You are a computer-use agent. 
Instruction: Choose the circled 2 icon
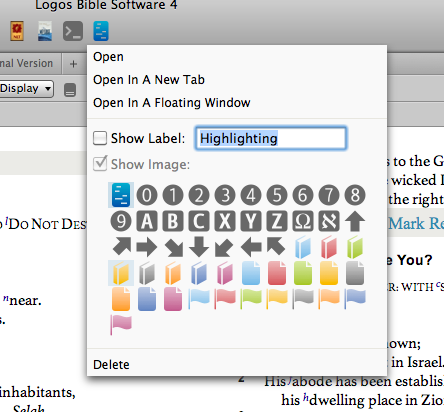point(199,195)
